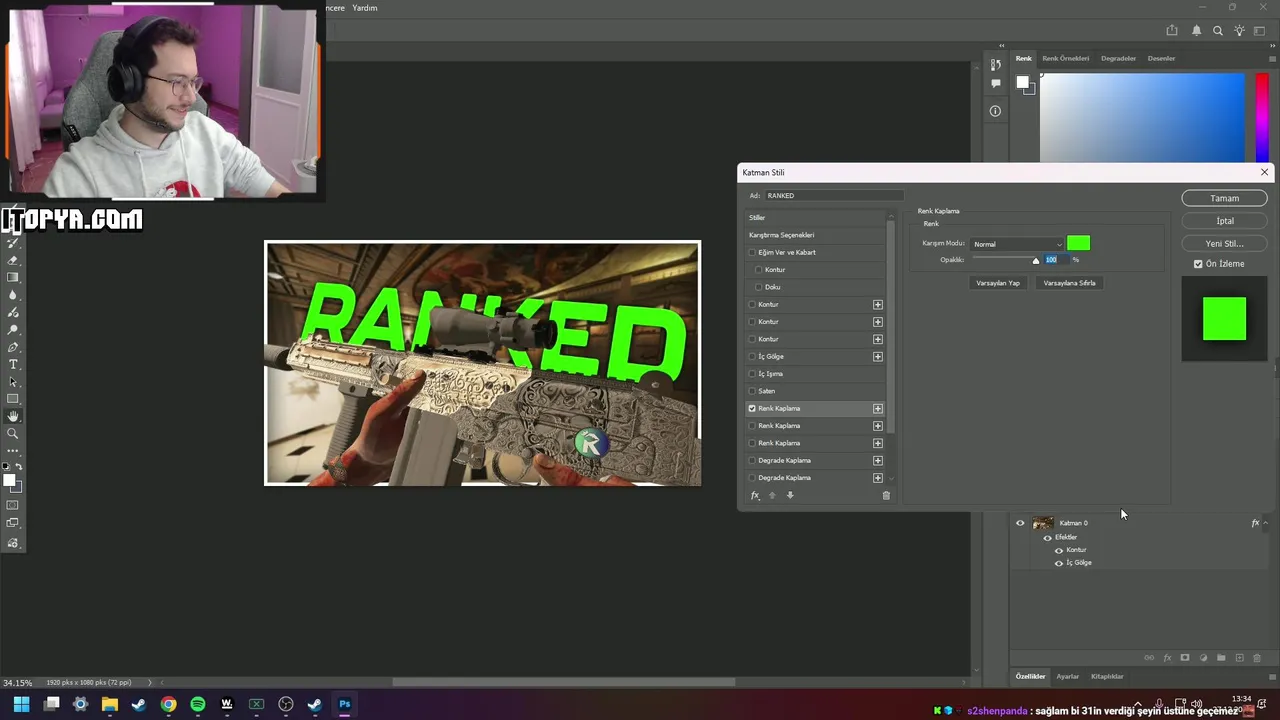
Task: Open Photoshop search magnifier icon
Action: (x=1218, y=31)
